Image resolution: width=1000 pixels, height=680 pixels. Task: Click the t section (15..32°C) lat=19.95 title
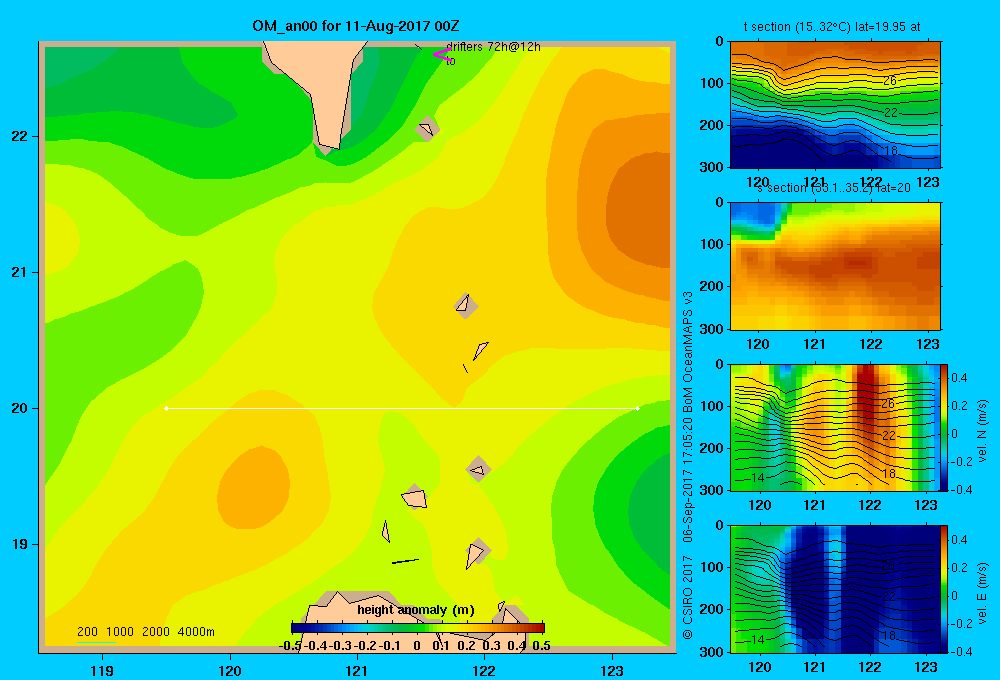(x=832, y=27)
